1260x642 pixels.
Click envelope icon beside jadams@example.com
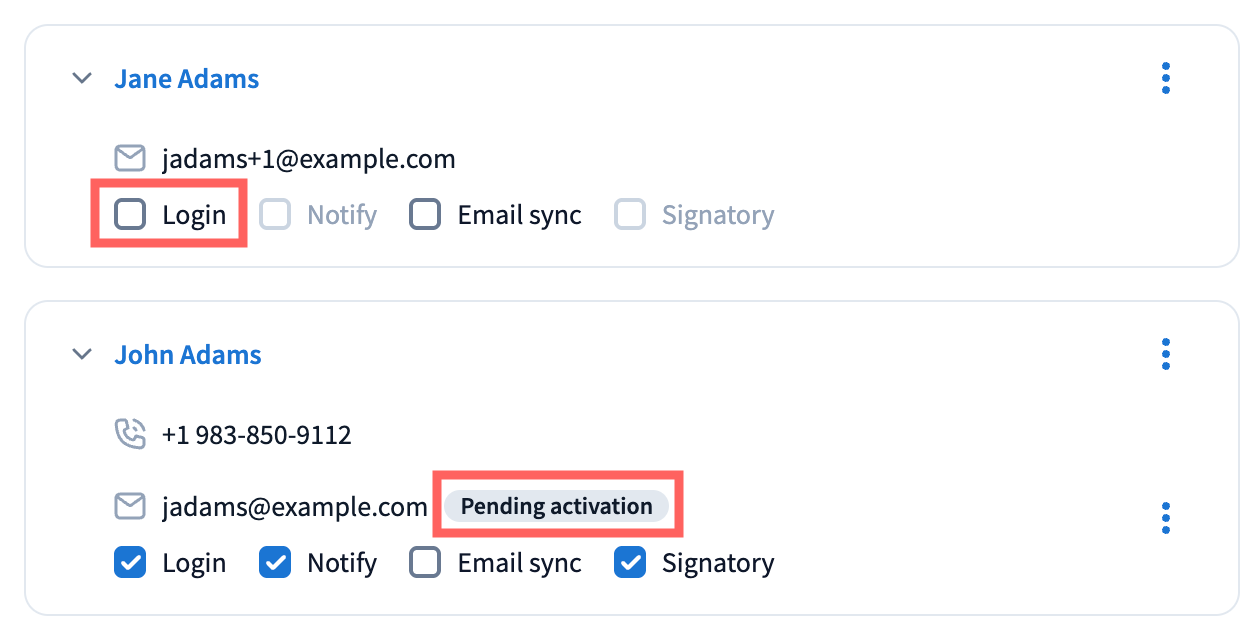(x=130, y=507)
